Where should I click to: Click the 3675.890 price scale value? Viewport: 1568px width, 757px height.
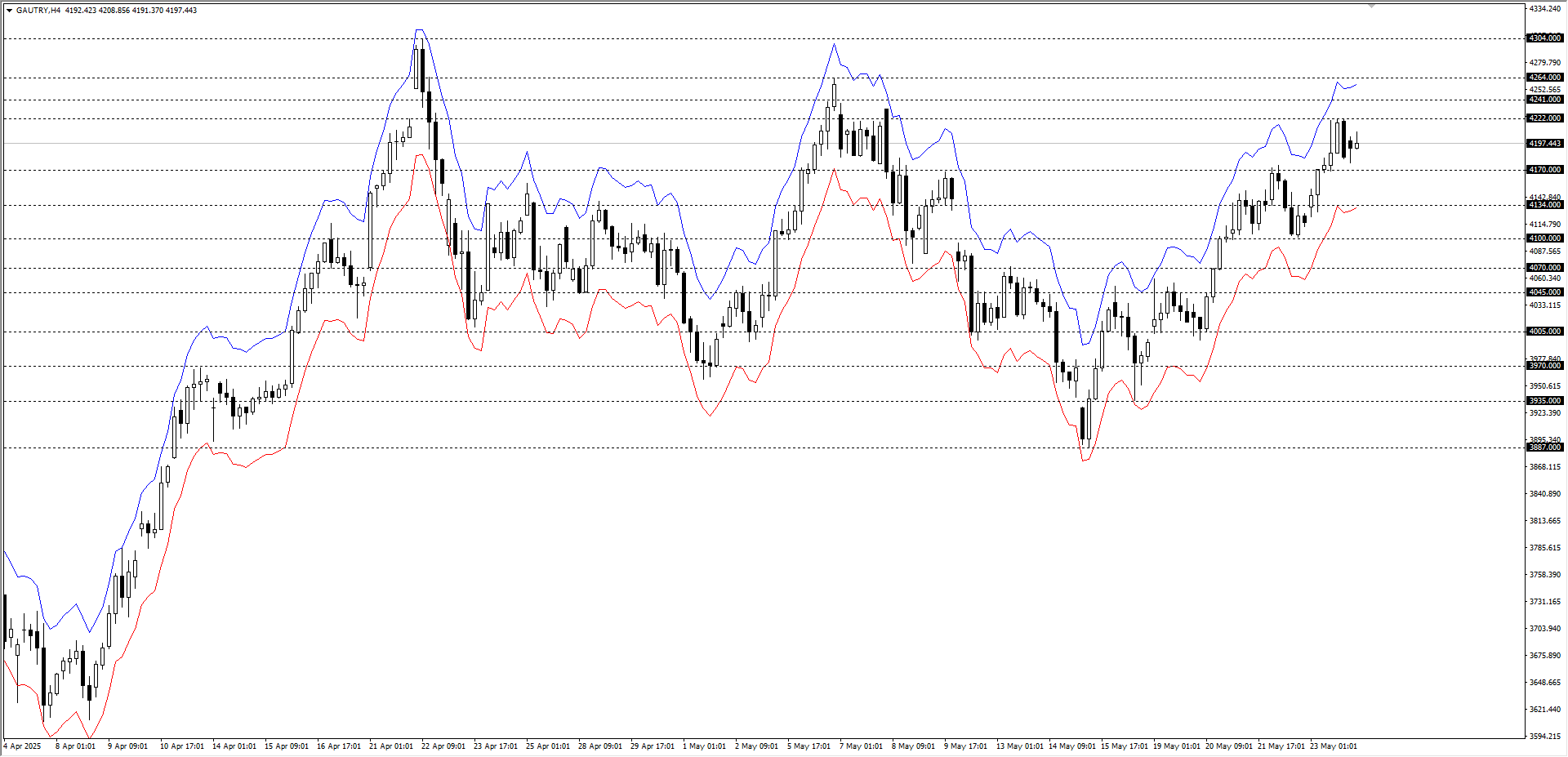(1544, 656)
